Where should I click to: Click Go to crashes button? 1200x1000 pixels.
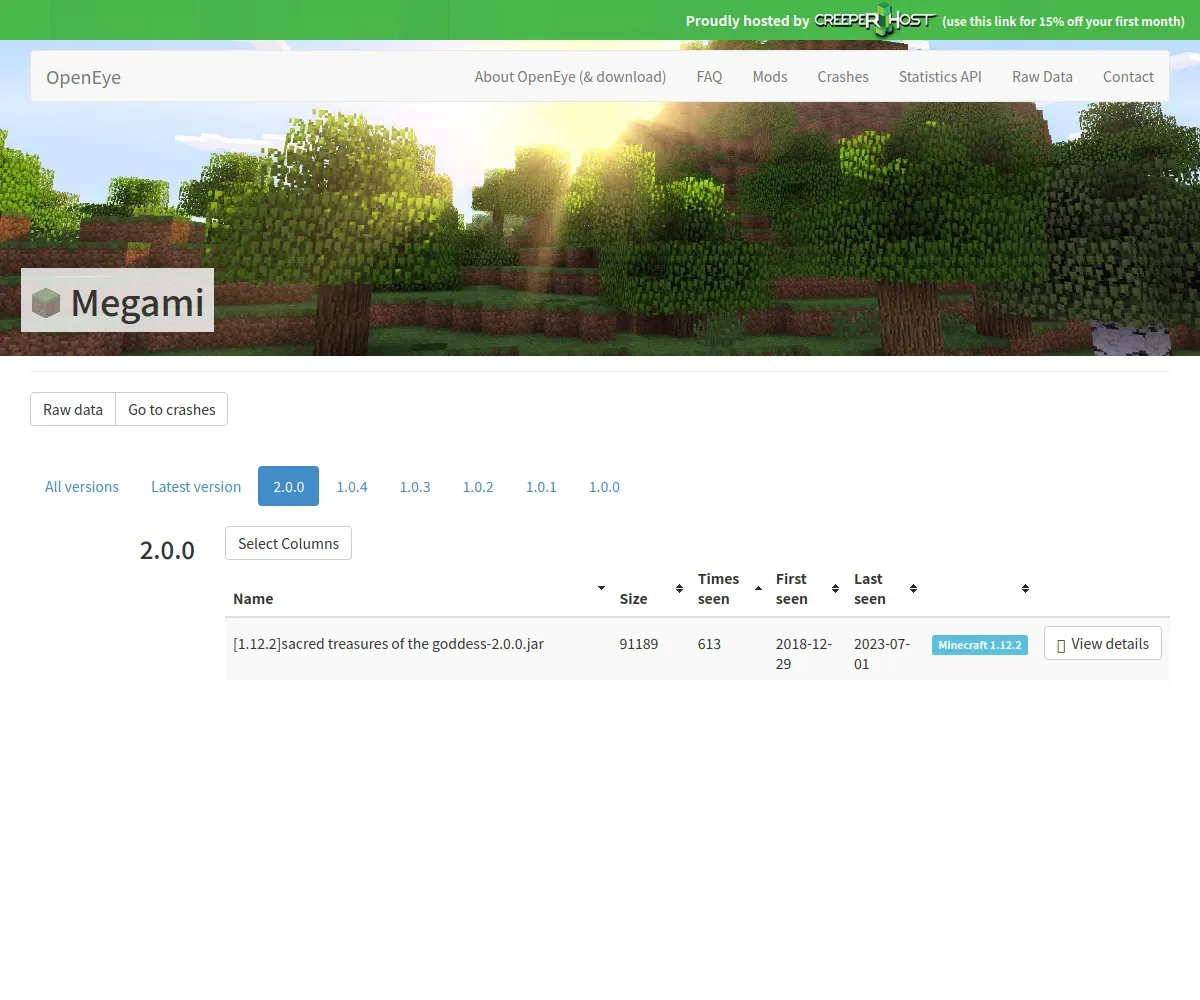pyautogui.click(x=172, y=409)
